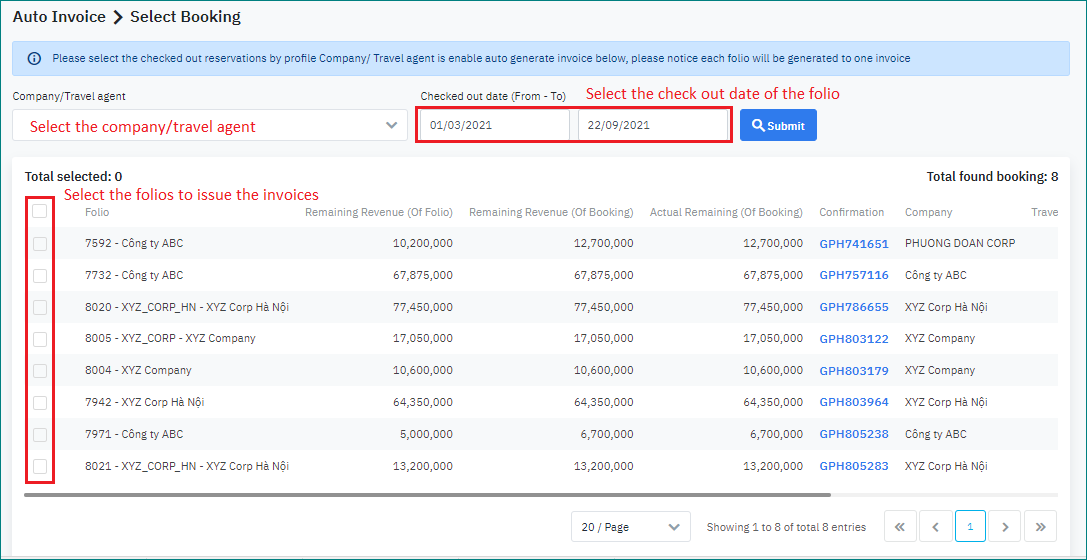Screen dimensions: 1087x560
Task: Tick the checkbox for folio 8004 - XYZ Company
Action: point(39,371)
